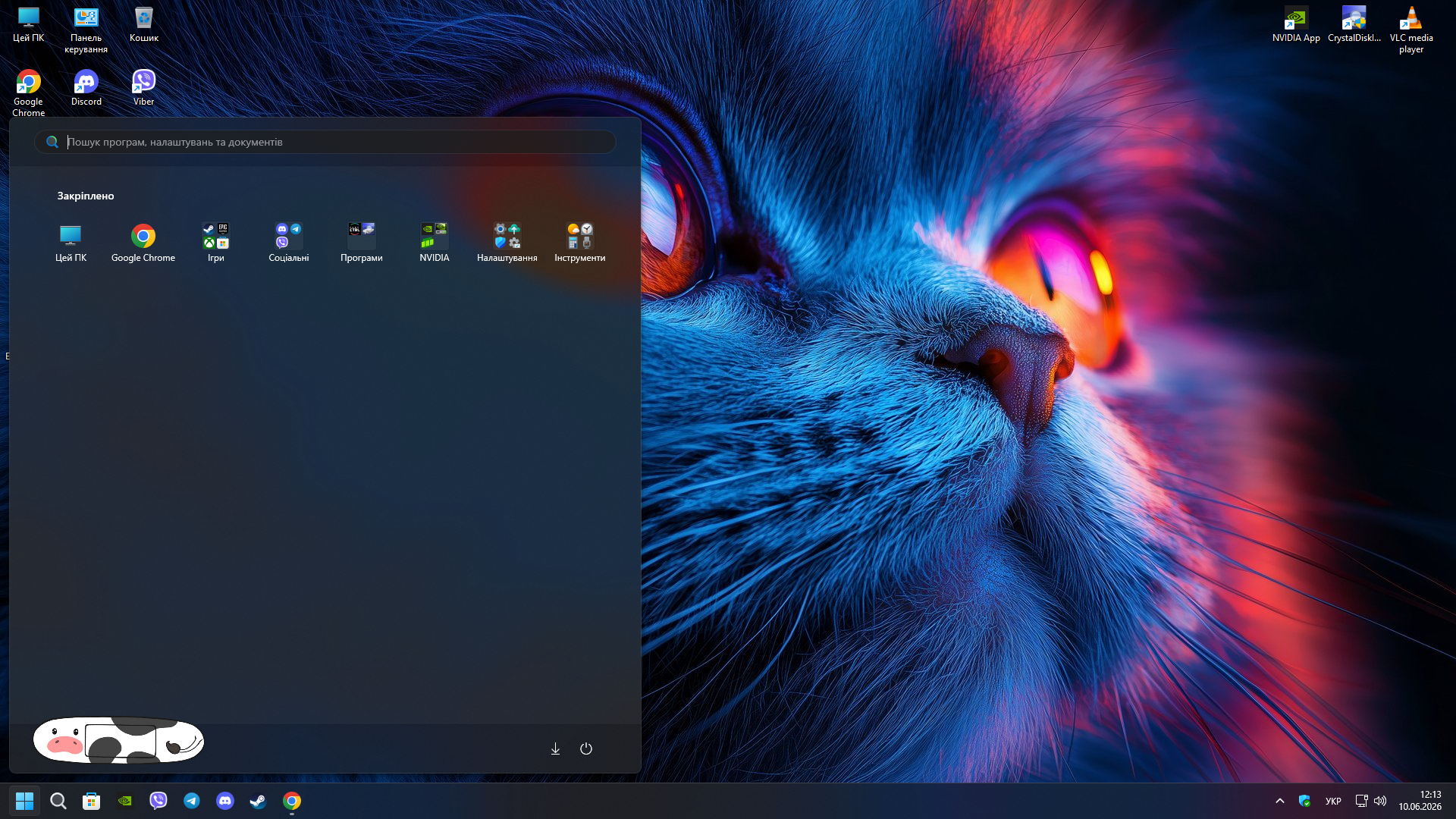The height and width of the screenshot is (819, 1456).
Task: Open the cow-pattern user profile picture
Action: (x=119, y=740)
